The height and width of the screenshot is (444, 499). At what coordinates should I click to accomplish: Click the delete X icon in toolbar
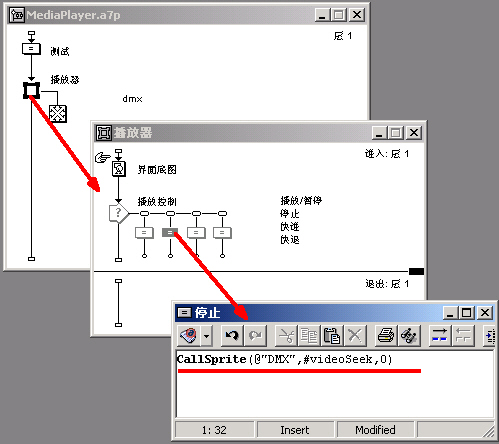(x=355, y=335)
